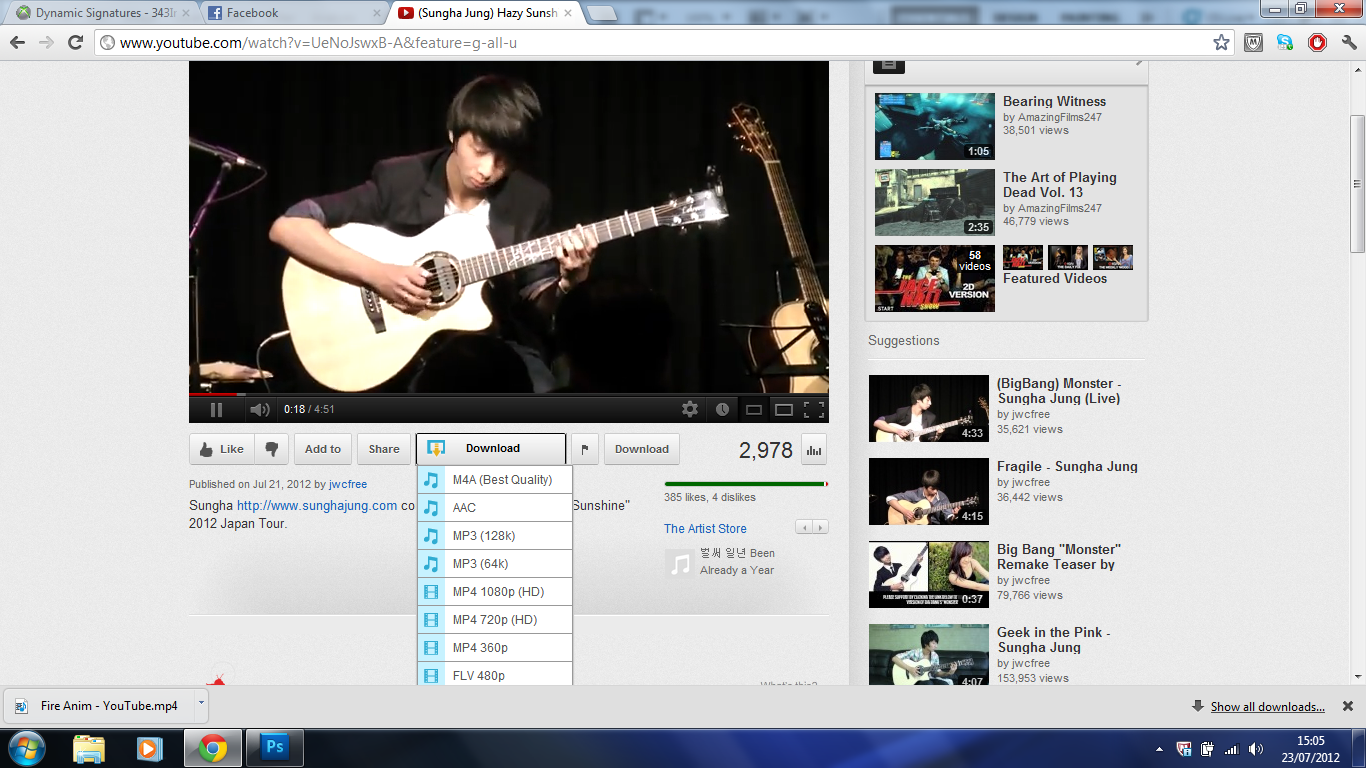Image resolution: width=1366 pixels, height=768 pixels.
Task: Open the sunghajung.com link in description
Action: pos(316,506)
